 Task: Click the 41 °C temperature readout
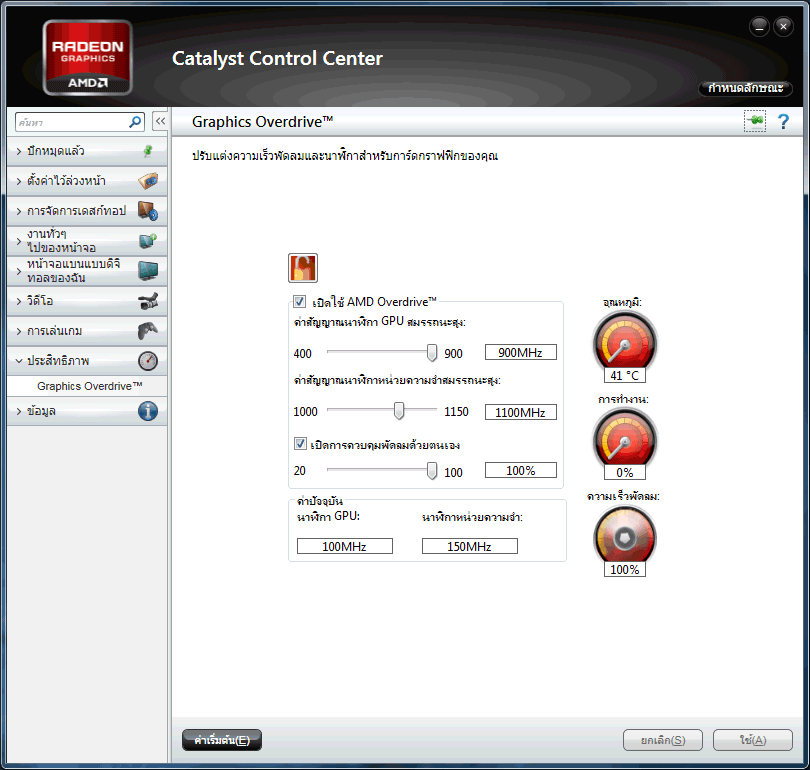click(625, 375)
